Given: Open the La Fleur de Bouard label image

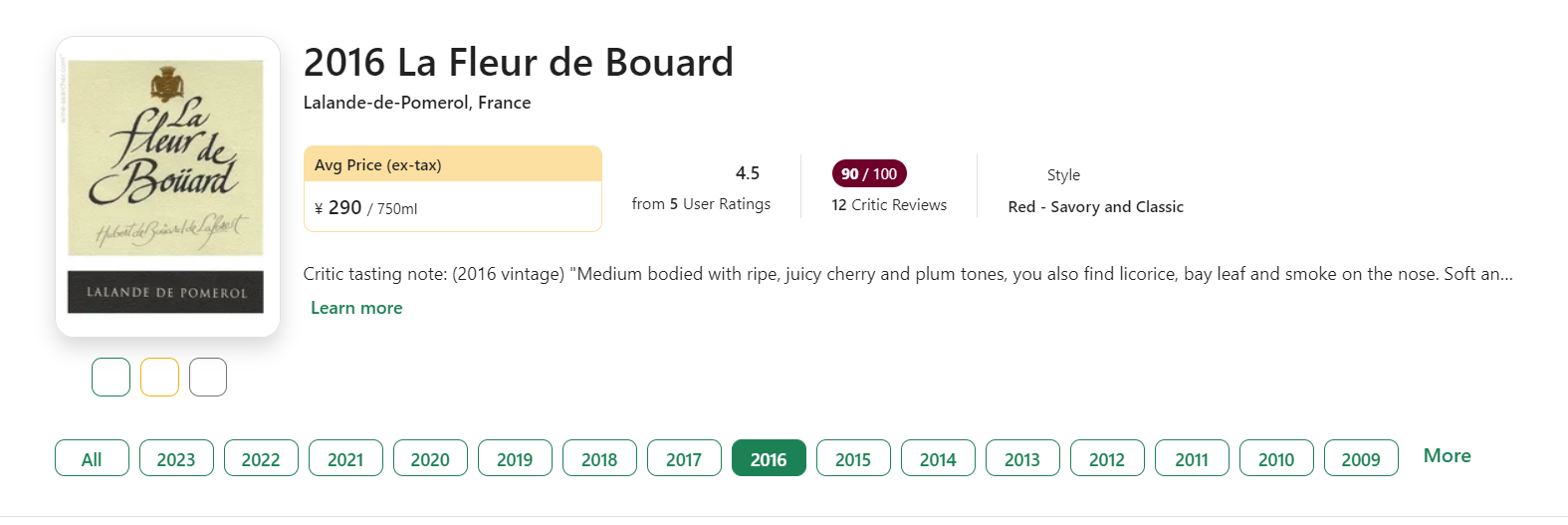Looking at the screenshot, I should click(x=166, y=186).
